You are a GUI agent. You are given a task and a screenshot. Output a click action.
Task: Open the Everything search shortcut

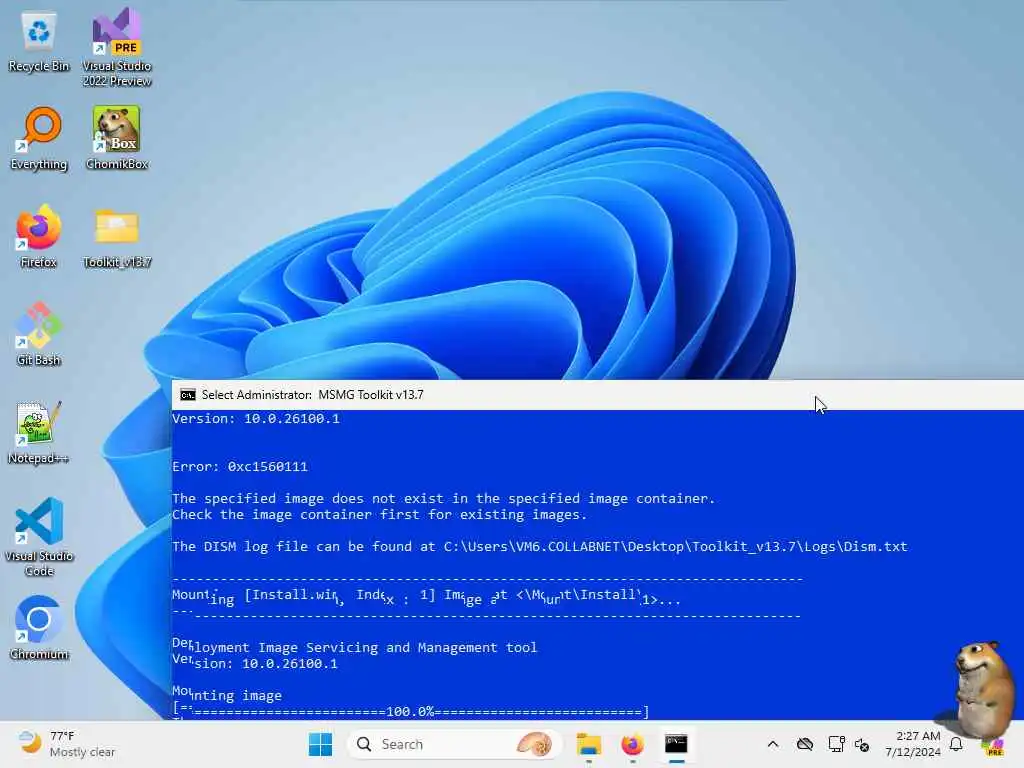(x=39, y=138)
